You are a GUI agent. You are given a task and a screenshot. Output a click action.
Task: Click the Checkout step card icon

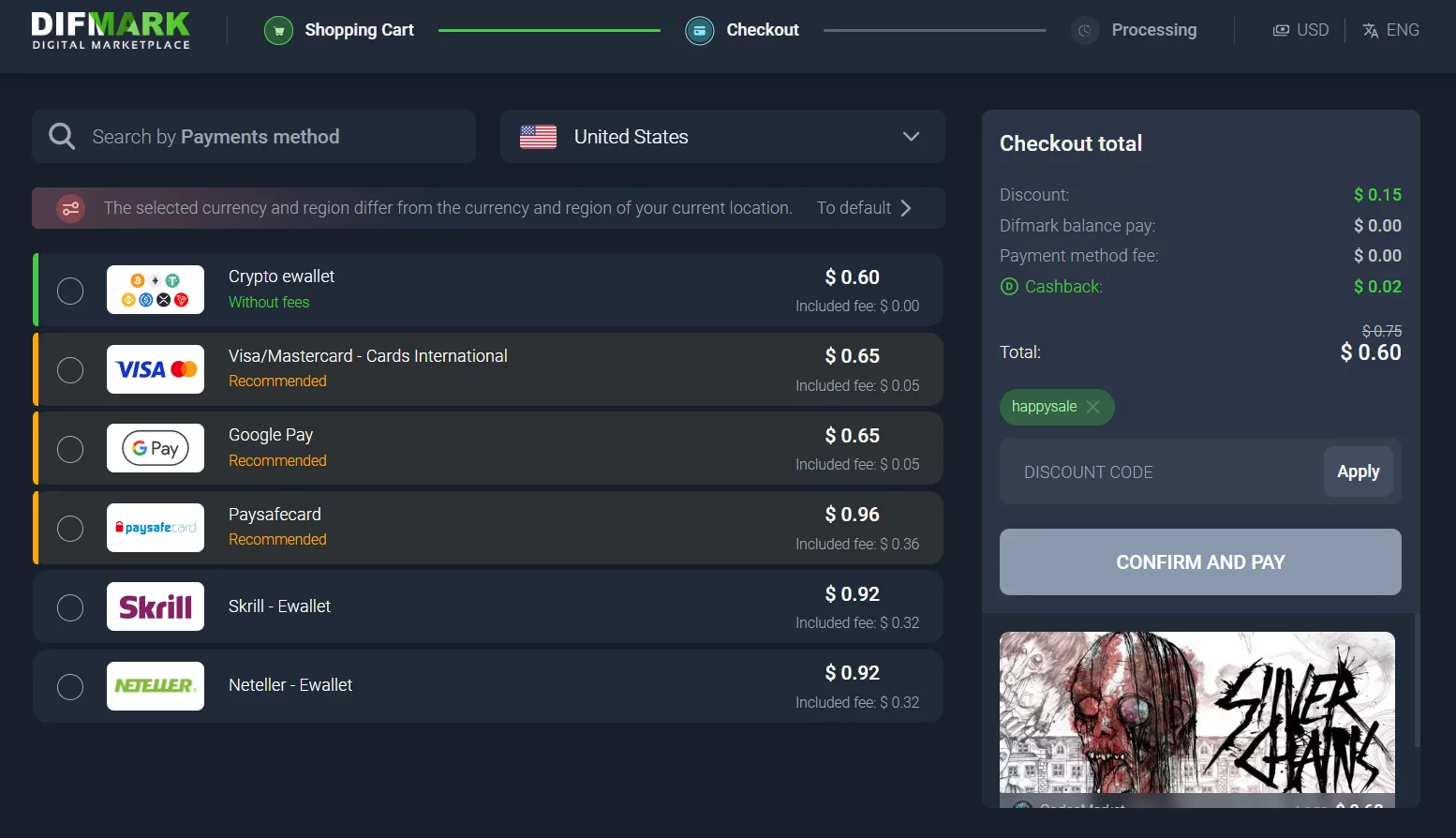[x=699, y=31]
